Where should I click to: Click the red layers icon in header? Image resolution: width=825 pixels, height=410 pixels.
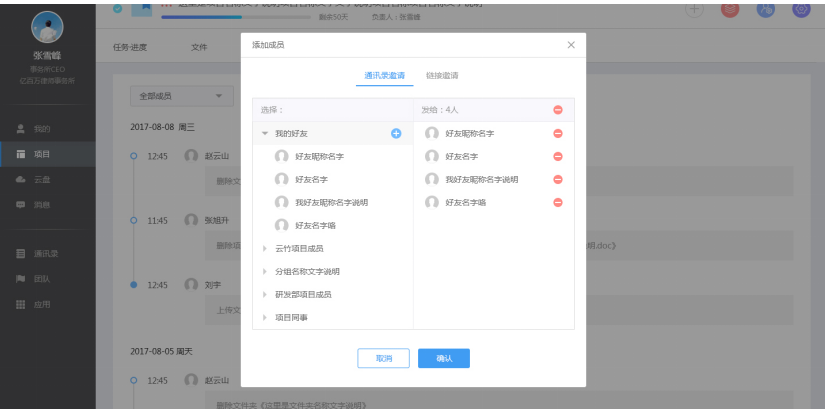point(730,9)
